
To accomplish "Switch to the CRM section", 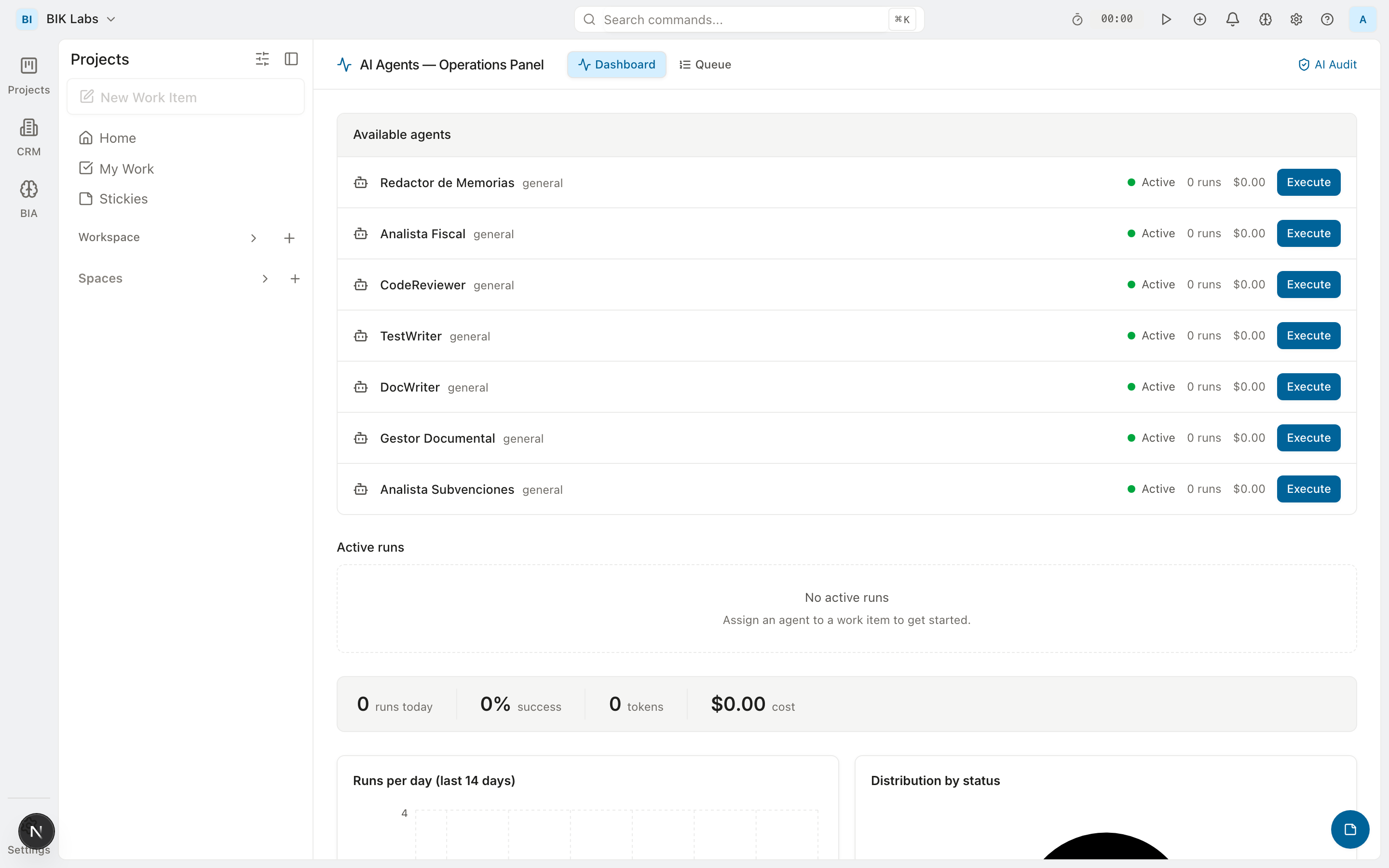I will [x=28, y=136].
